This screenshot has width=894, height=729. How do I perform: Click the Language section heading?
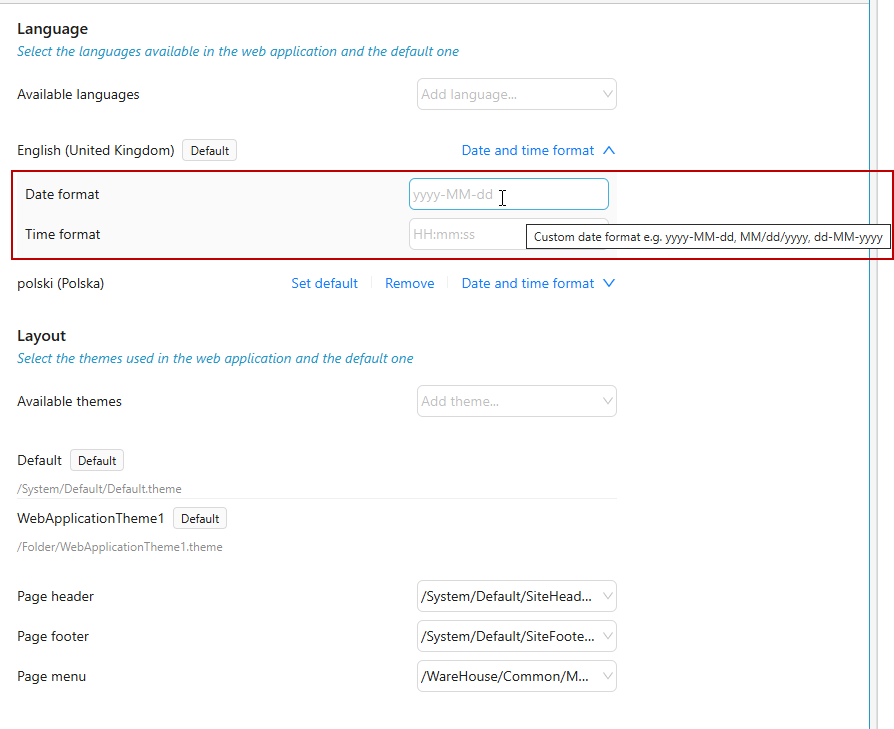pos(52,28)
